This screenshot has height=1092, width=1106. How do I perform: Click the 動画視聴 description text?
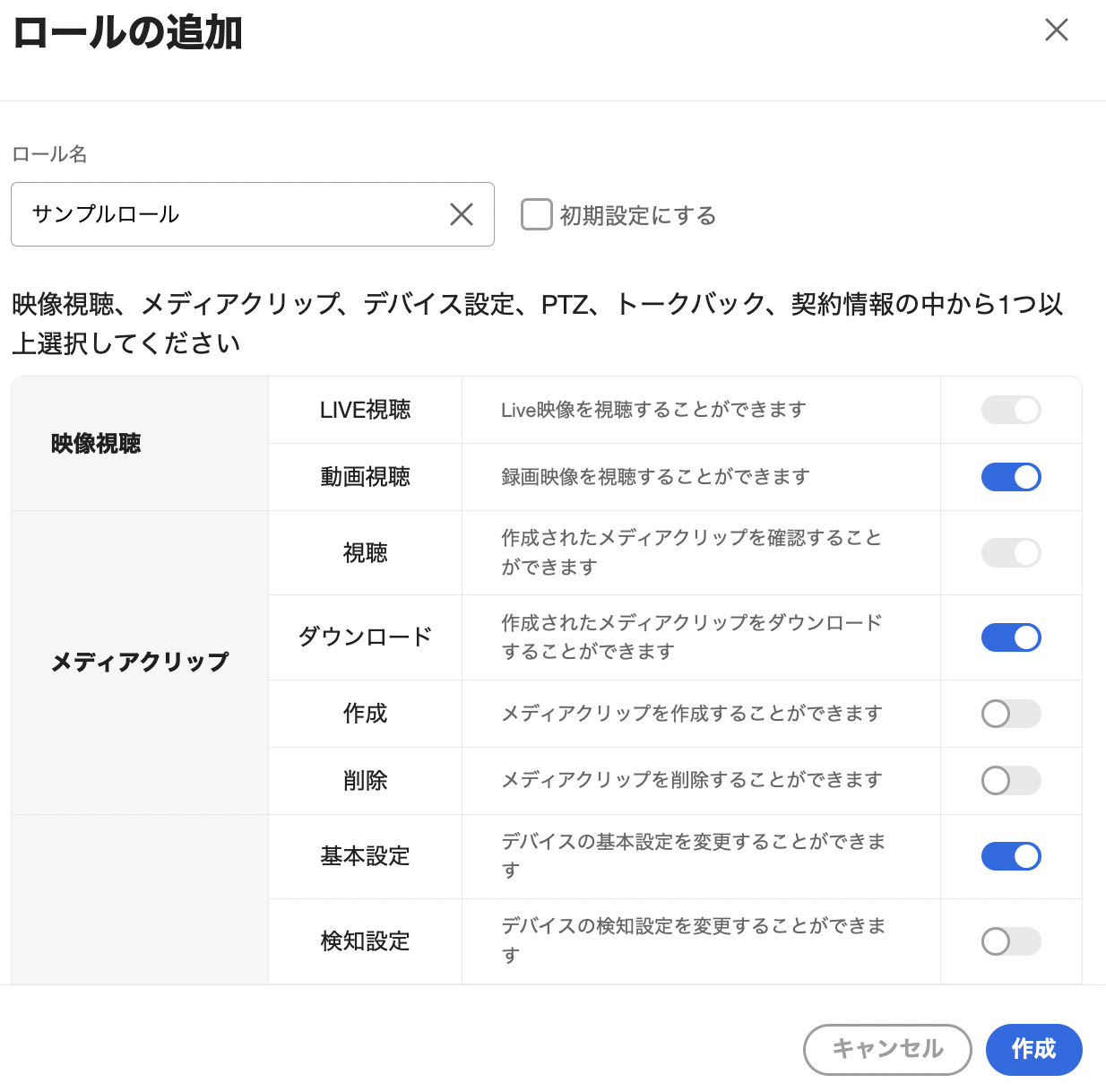click(653, 477)
